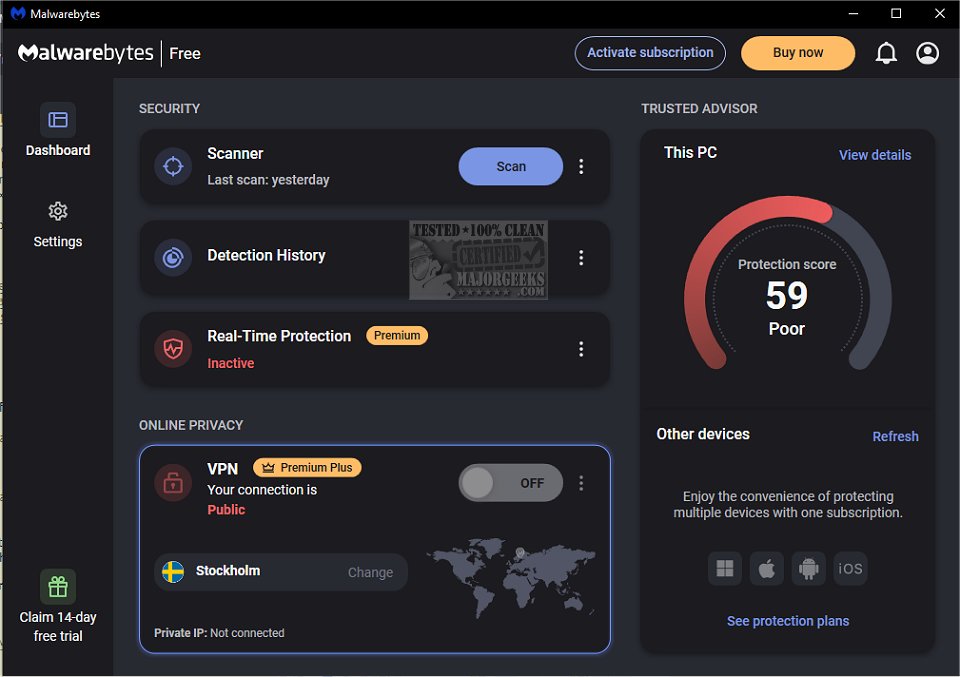960x677 pixels.
Task: Click the Detection History icon
Action: (x=173, y=257)
